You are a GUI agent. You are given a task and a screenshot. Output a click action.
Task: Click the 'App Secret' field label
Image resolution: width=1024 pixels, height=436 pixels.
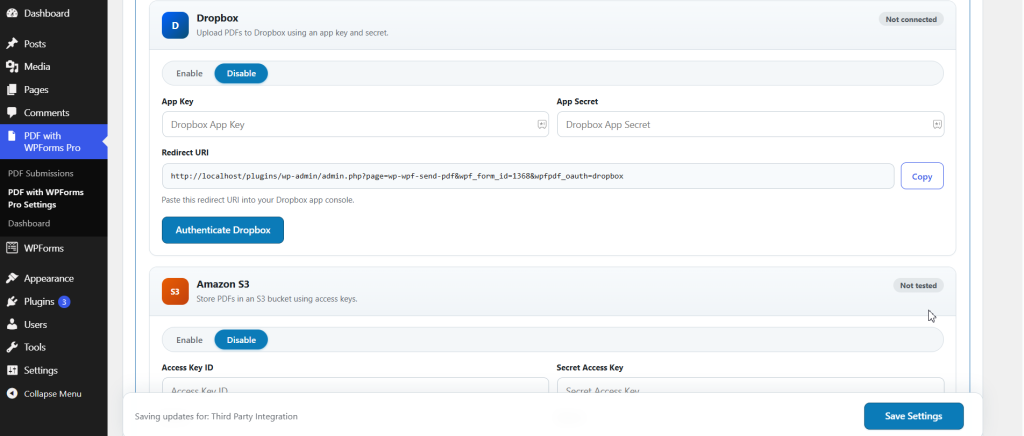pyautogui.click(x=577, y=102)
